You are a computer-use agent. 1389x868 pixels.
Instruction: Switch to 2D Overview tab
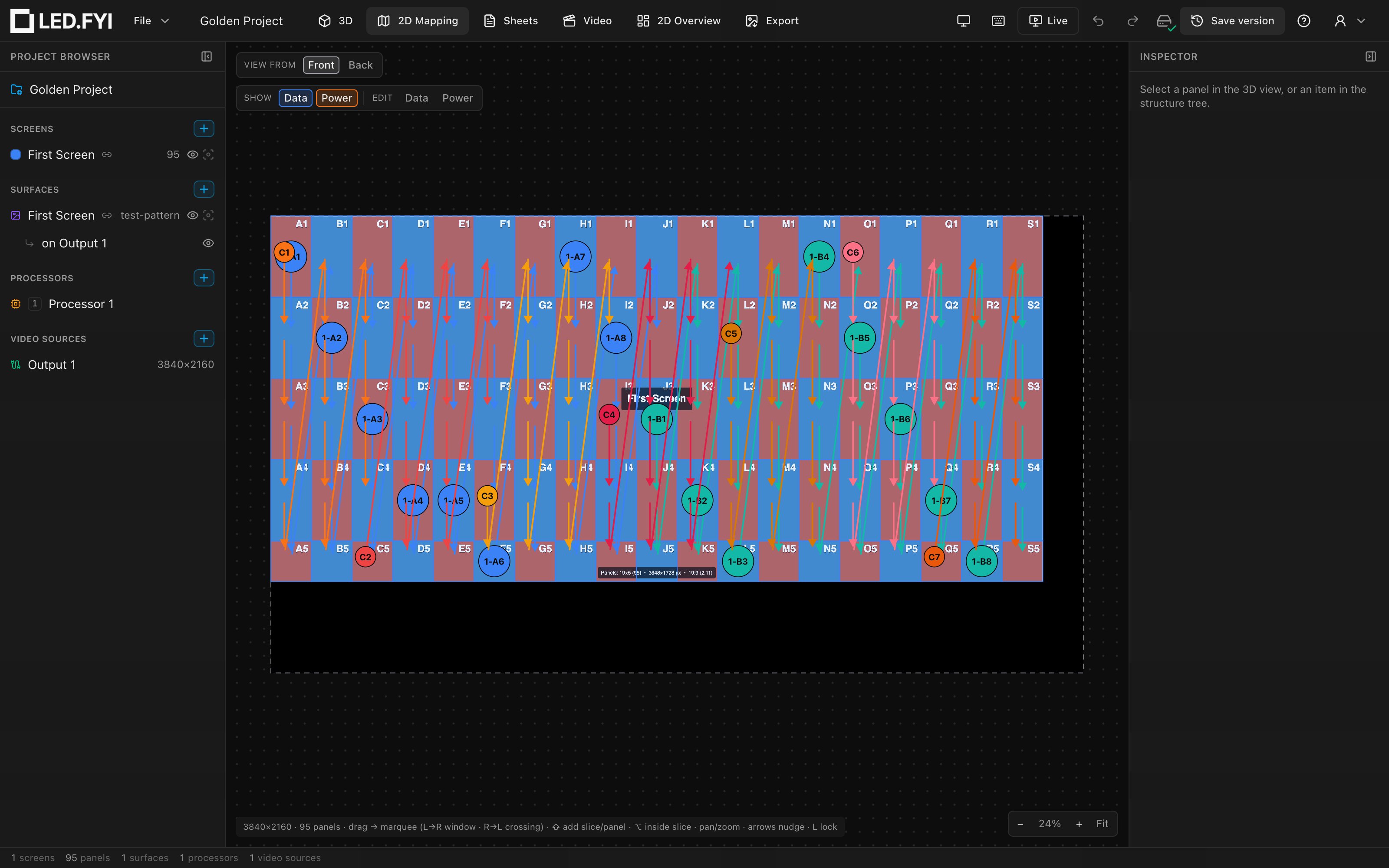tap(678, 21)
